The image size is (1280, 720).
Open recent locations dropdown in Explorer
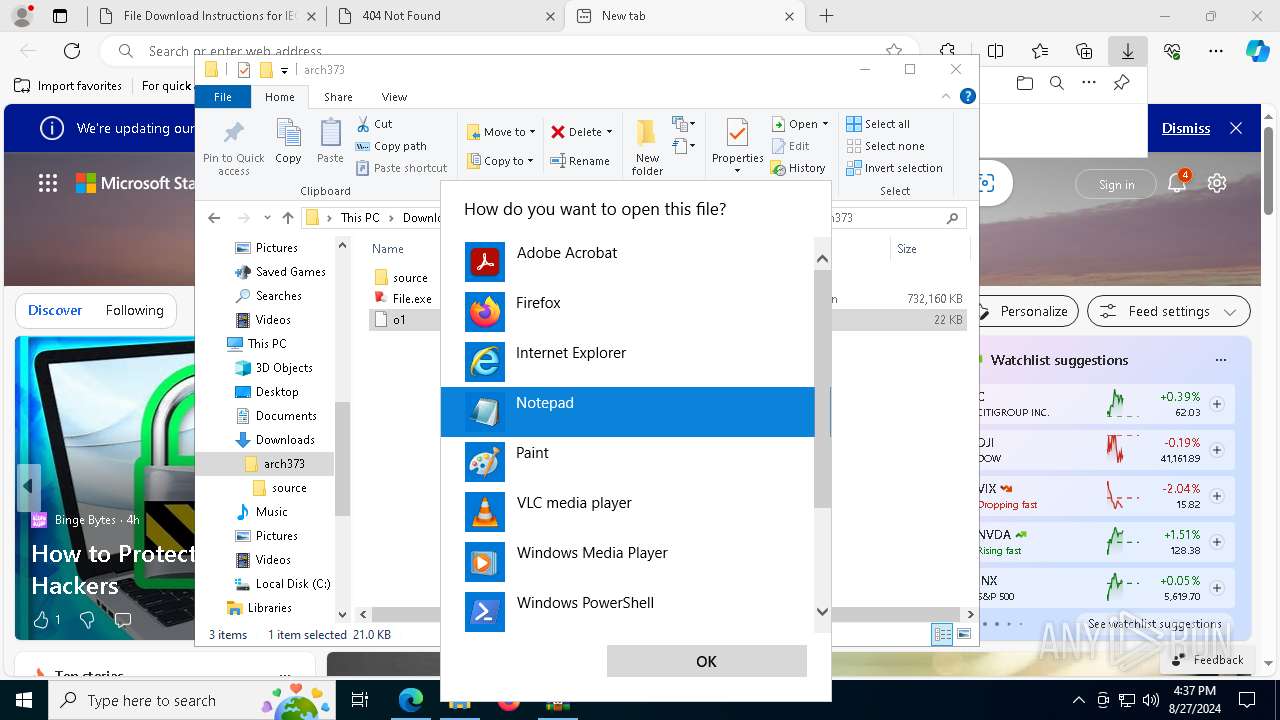267,218
